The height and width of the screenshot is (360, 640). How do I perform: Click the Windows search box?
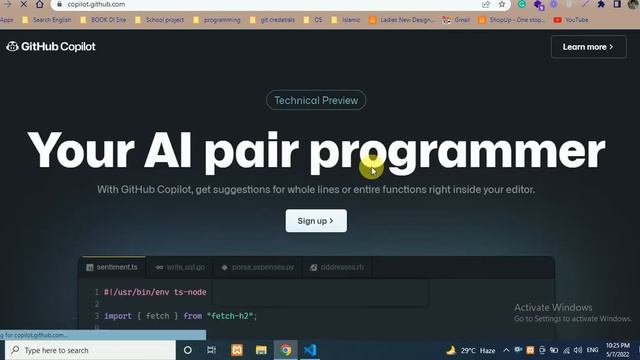90,350
